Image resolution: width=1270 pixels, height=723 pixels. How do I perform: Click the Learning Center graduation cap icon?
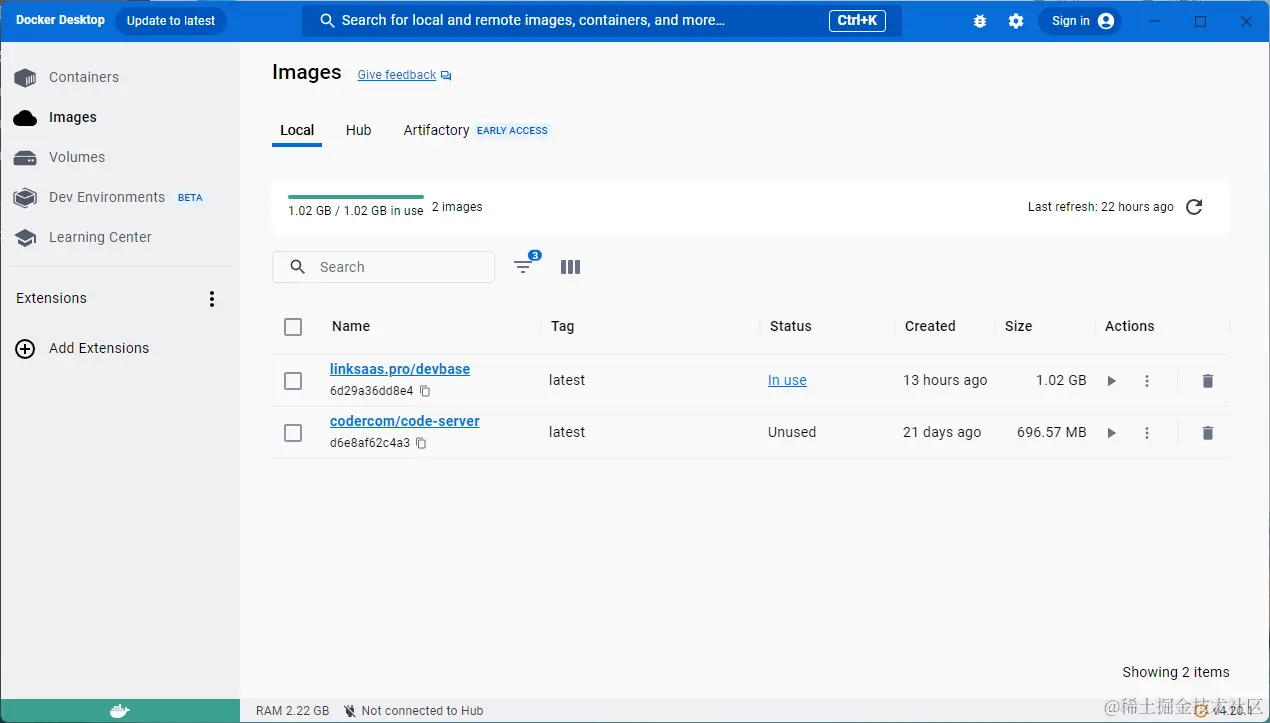tap(25, 238)
